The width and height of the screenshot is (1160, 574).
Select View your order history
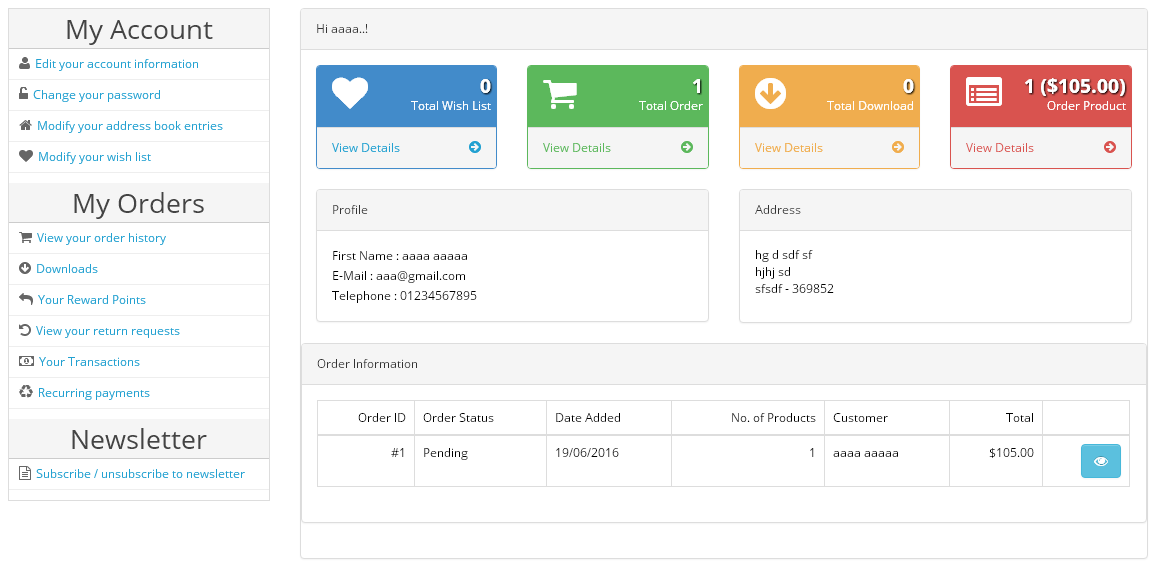point(101,237)
